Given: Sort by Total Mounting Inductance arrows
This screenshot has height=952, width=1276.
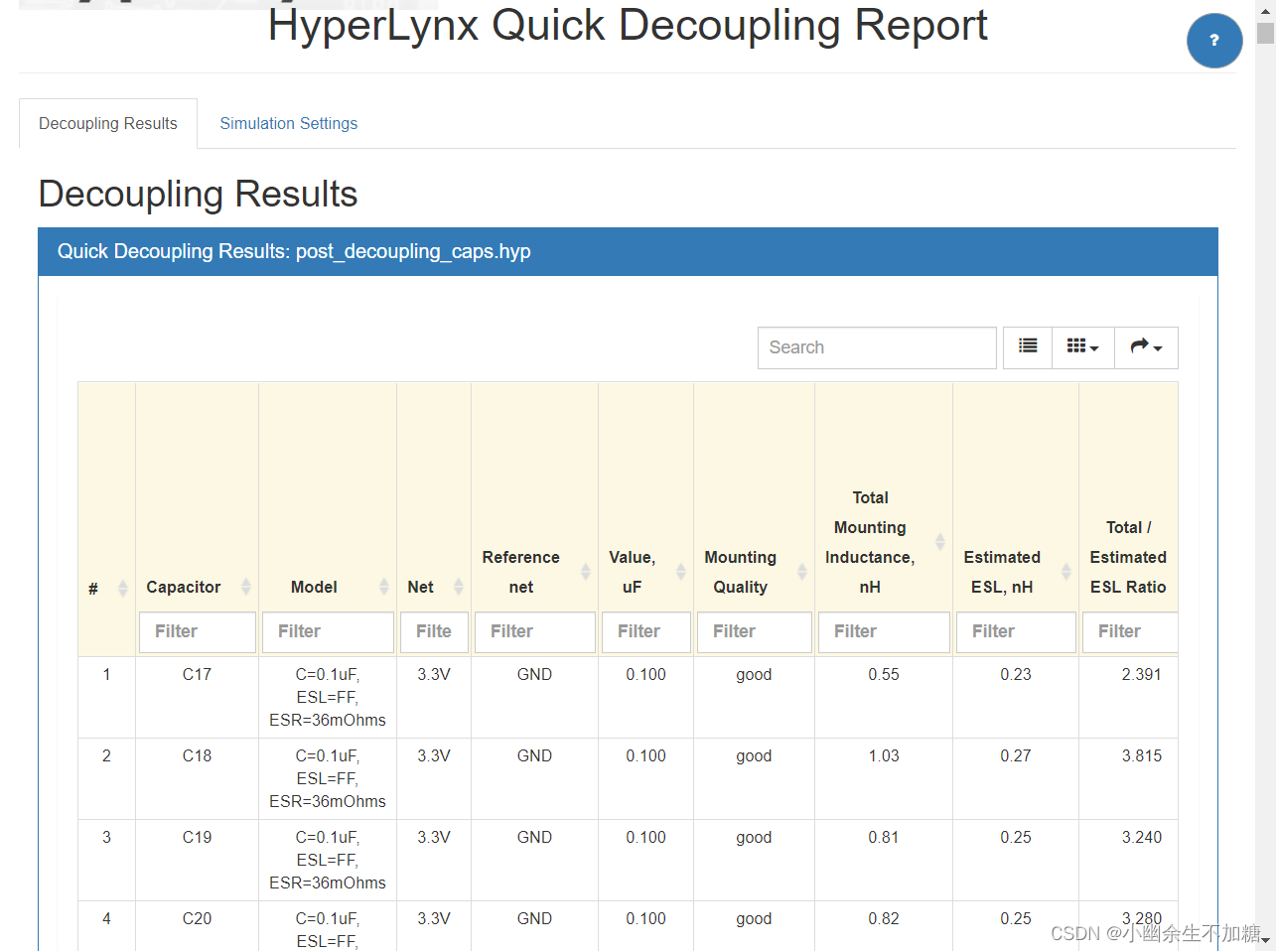Looking at the screenshot, I should [940, 542].
